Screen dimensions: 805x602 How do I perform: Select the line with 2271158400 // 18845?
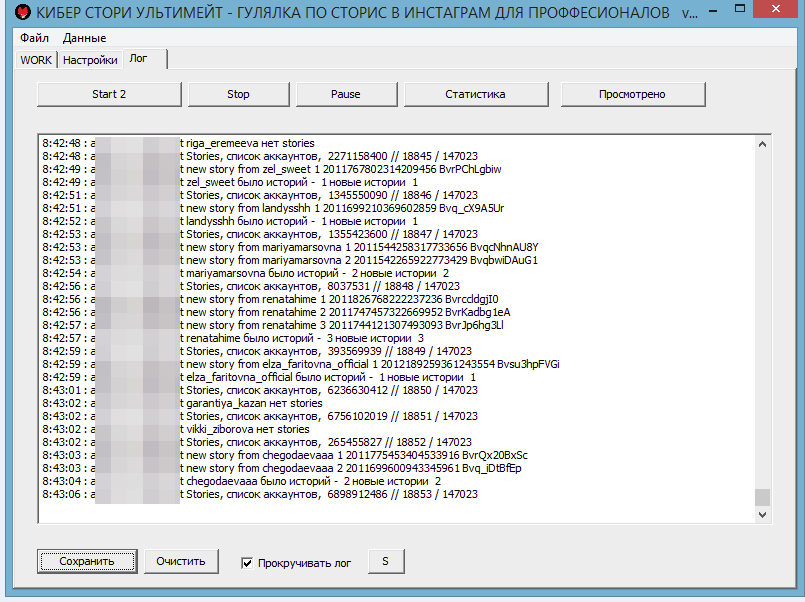[260, 156]
